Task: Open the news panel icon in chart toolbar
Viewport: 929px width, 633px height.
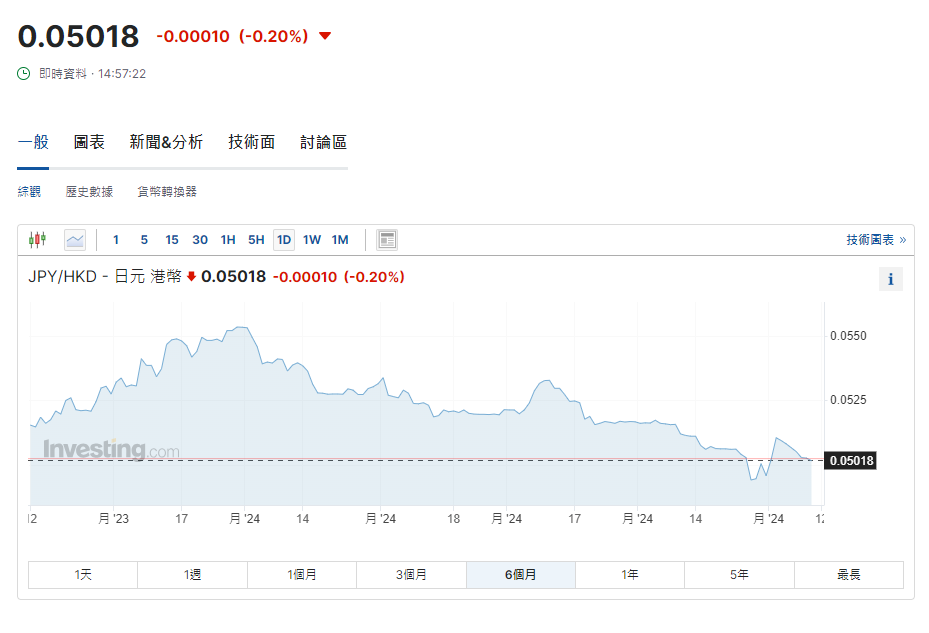Action: pyautogui.click(x=387, y=240)
